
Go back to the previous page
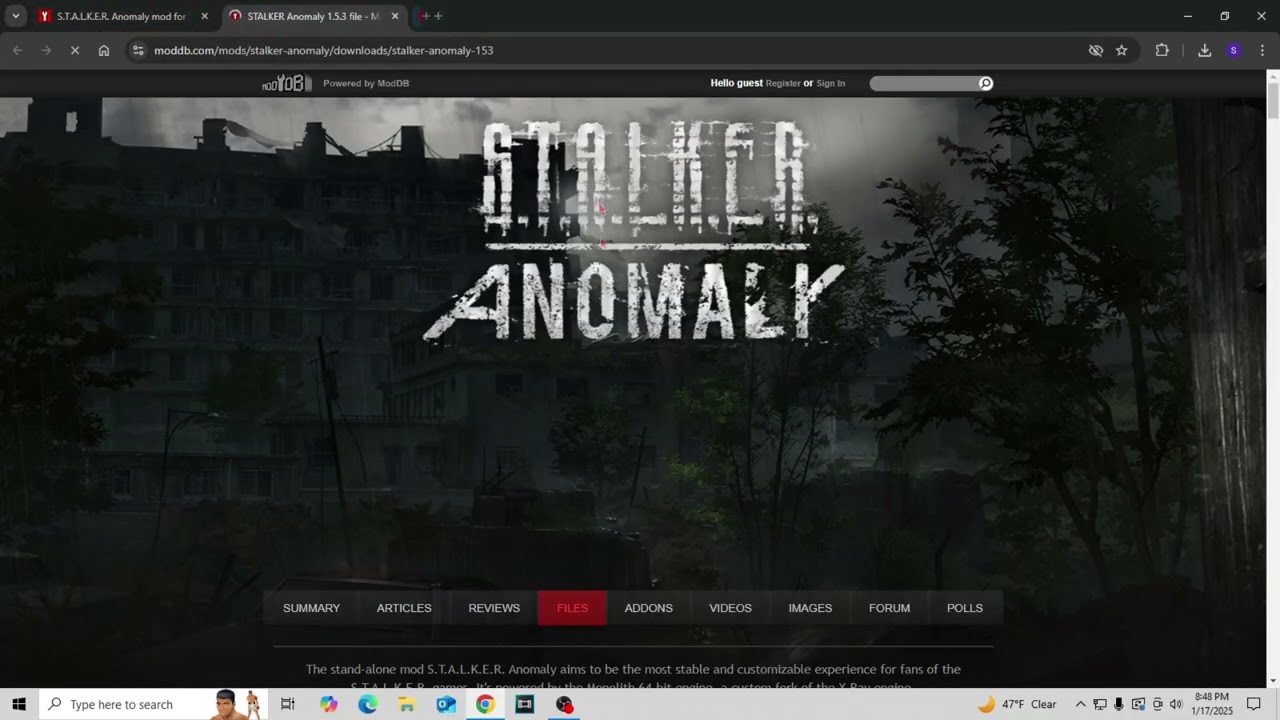point(17,50)
